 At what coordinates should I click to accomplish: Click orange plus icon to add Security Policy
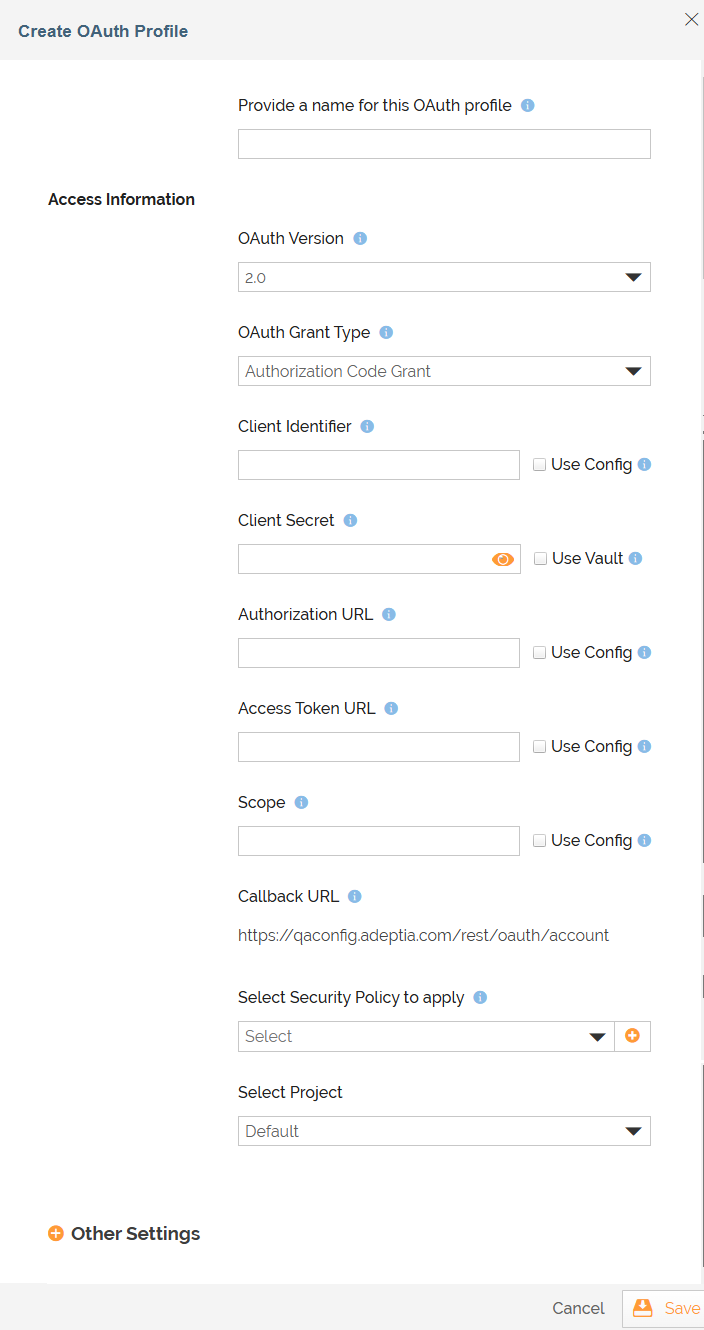tap(632, 1036)
